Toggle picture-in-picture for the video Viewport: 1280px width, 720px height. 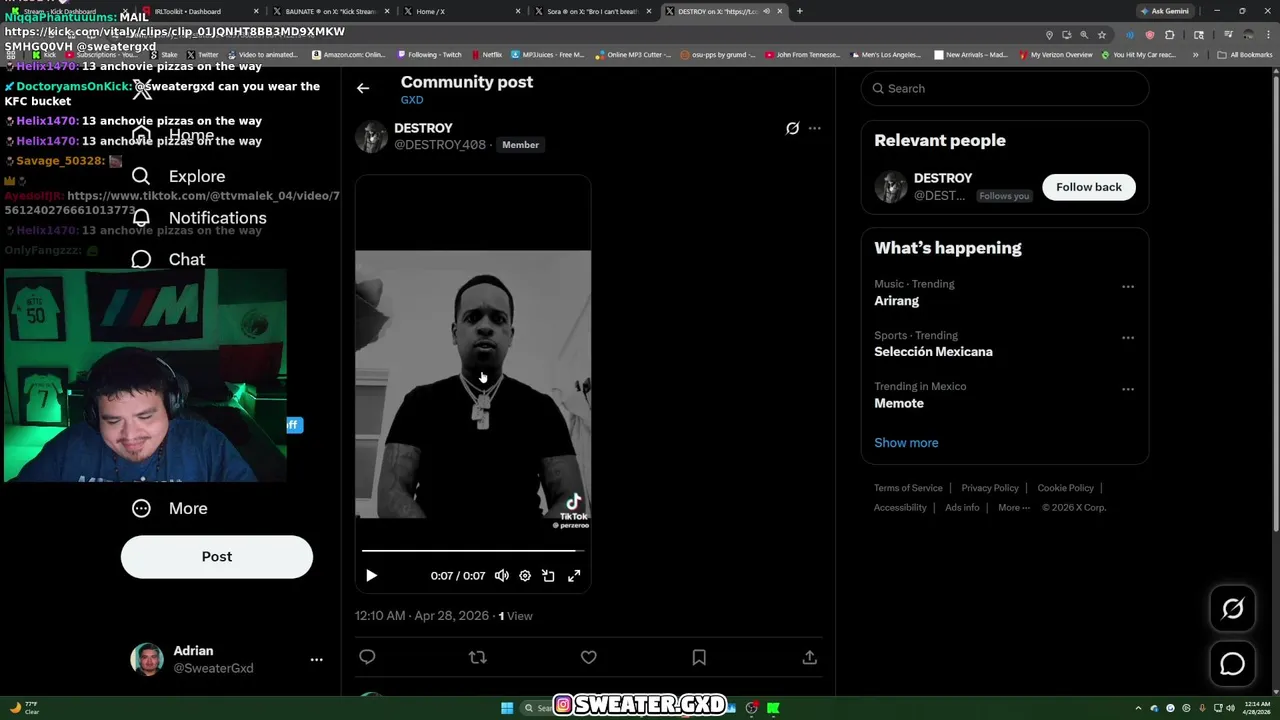click(548, 576)
